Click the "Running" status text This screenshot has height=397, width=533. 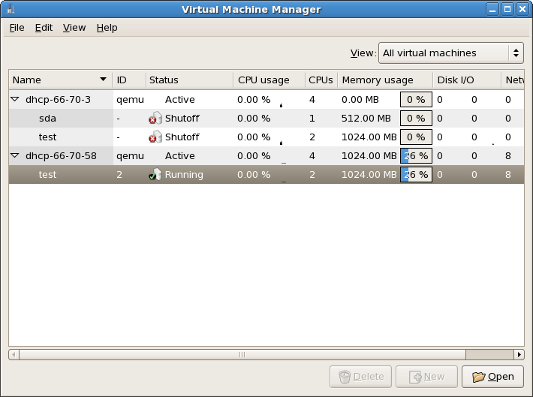point(184,174)
